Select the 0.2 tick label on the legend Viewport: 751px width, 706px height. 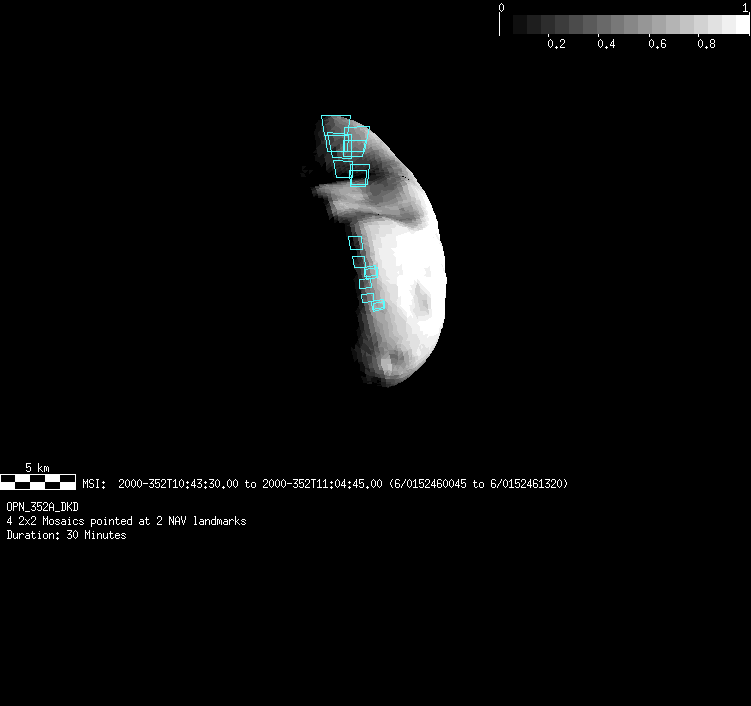[x=557, y=44]
